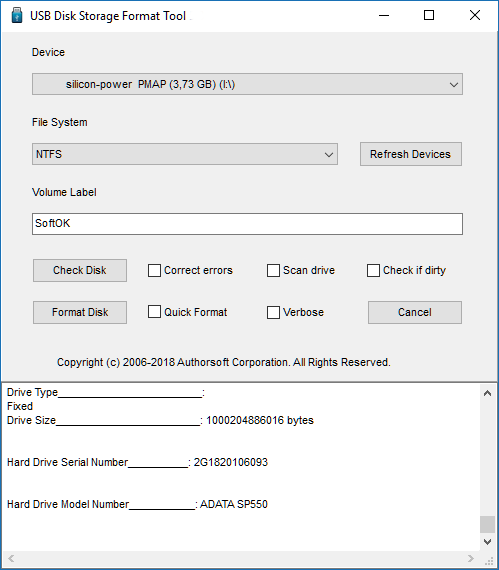The height and width of the screenshot is (570, 499).
Task: Click the Refresh Devices button
Action: 411,154
